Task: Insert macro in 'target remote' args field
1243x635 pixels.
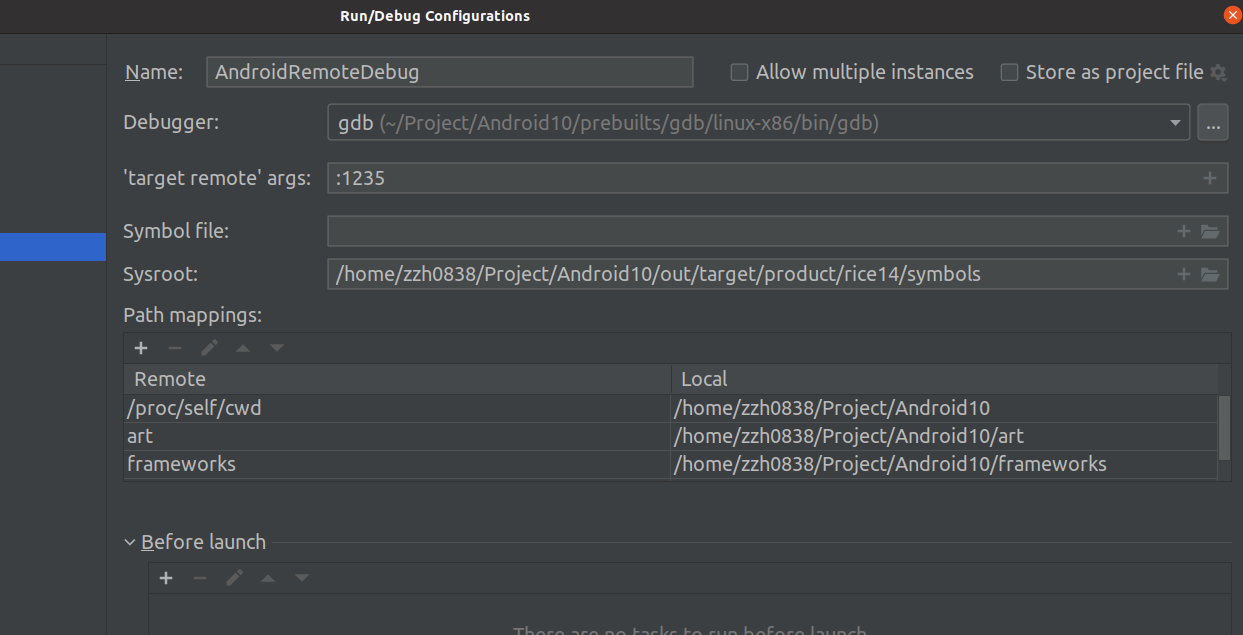Action: (x=1209, y=178)
